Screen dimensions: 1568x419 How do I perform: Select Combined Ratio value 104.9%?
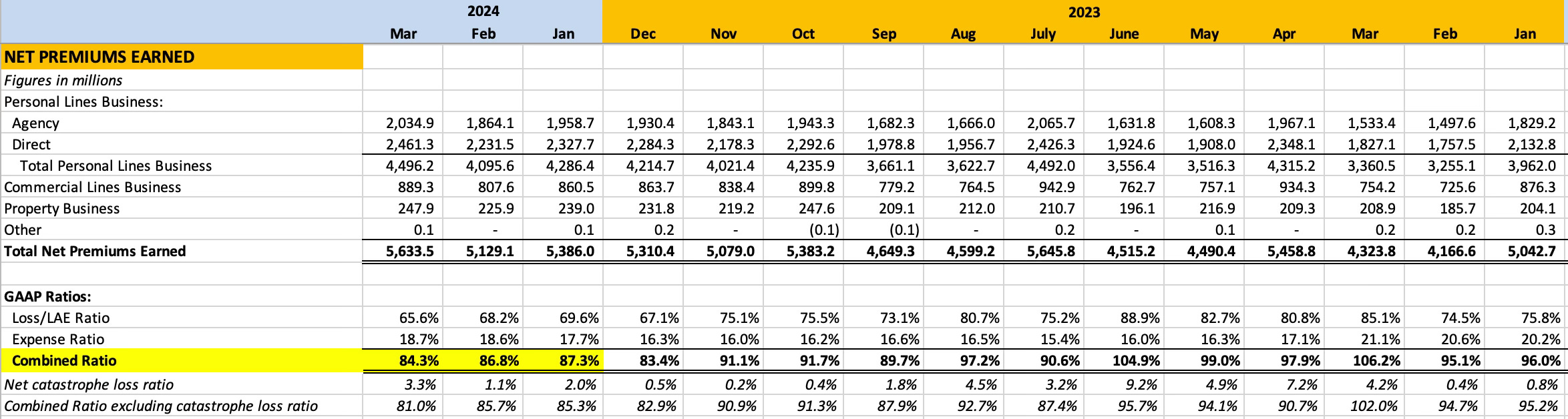1136,360
